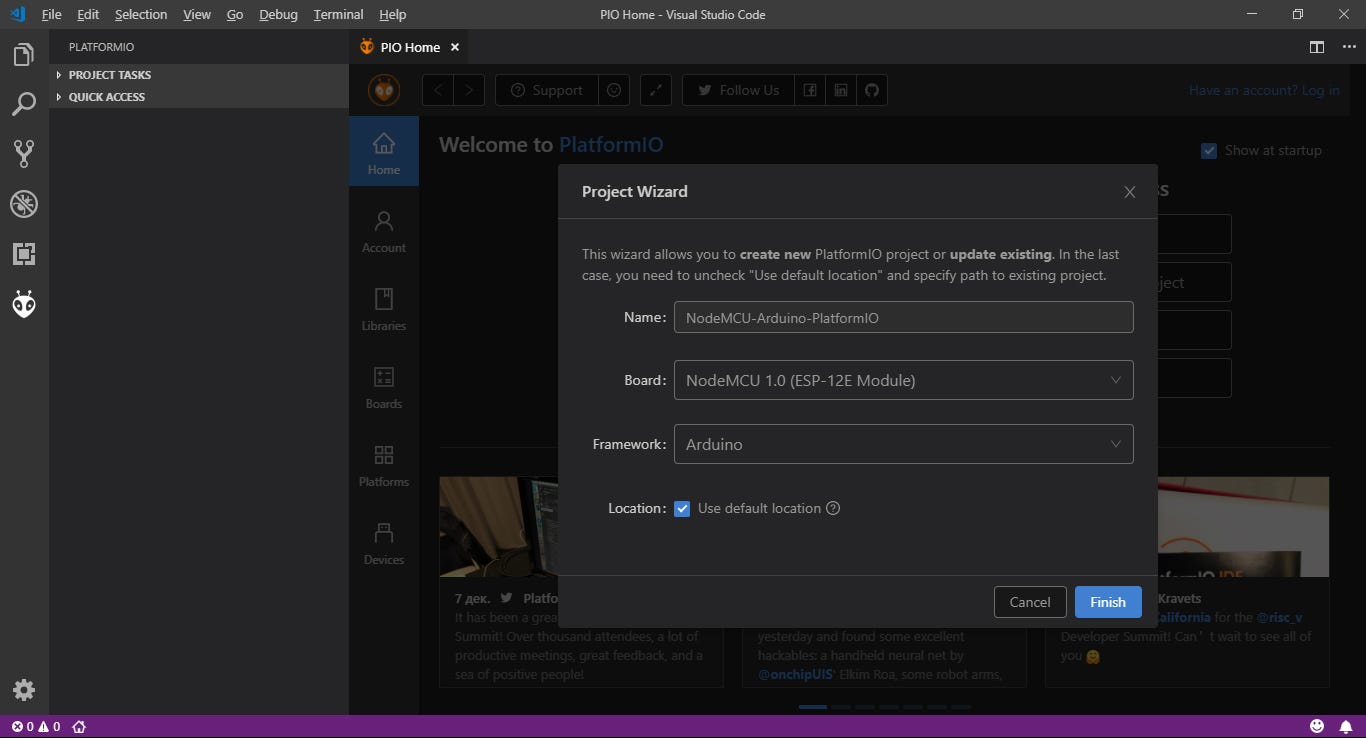The image size is (1366, 738).
Task: Click the Have an account? Log in link
Action: pos(1264,90)
